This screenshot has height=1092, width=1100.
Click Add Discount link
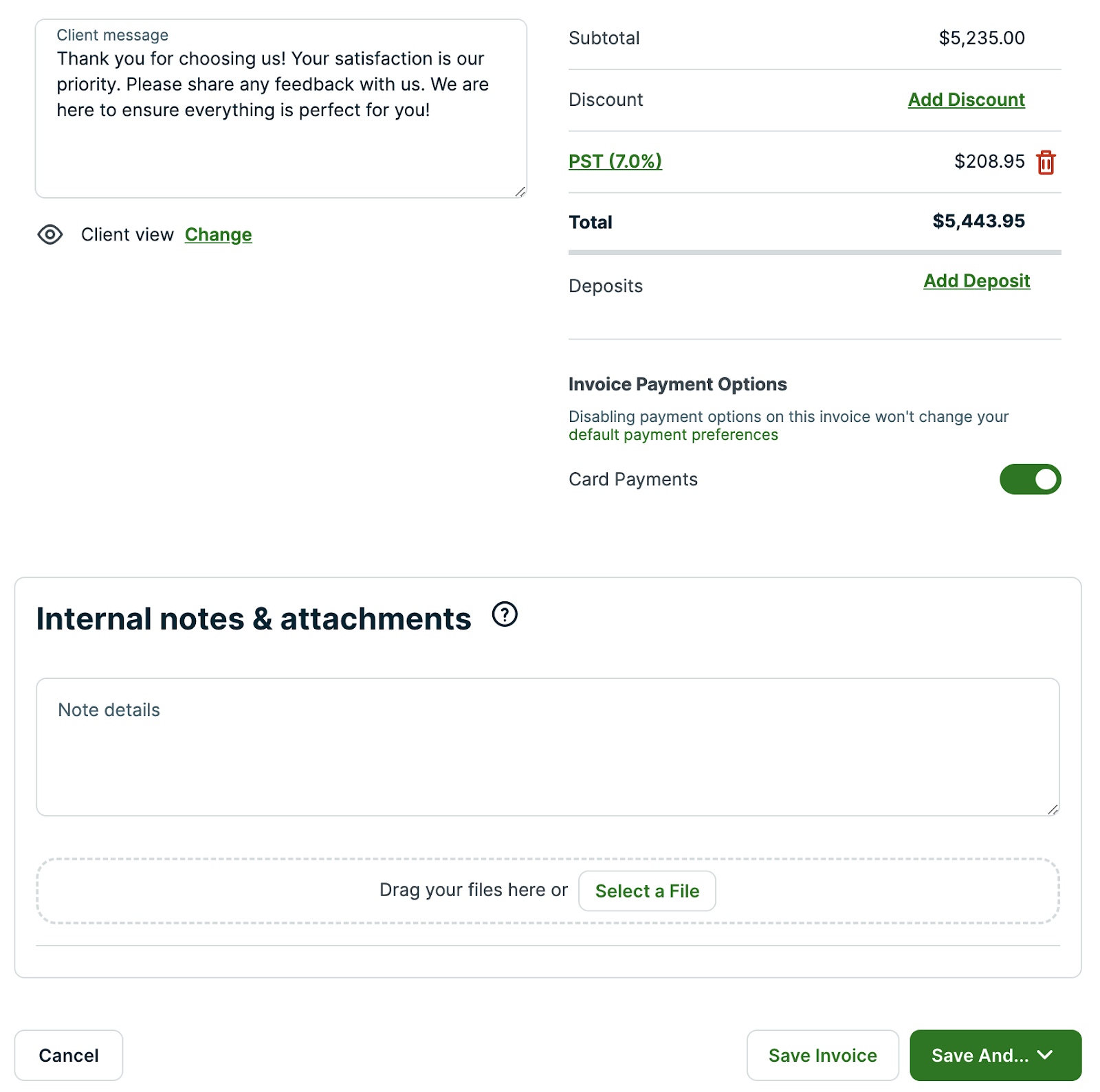966,100
